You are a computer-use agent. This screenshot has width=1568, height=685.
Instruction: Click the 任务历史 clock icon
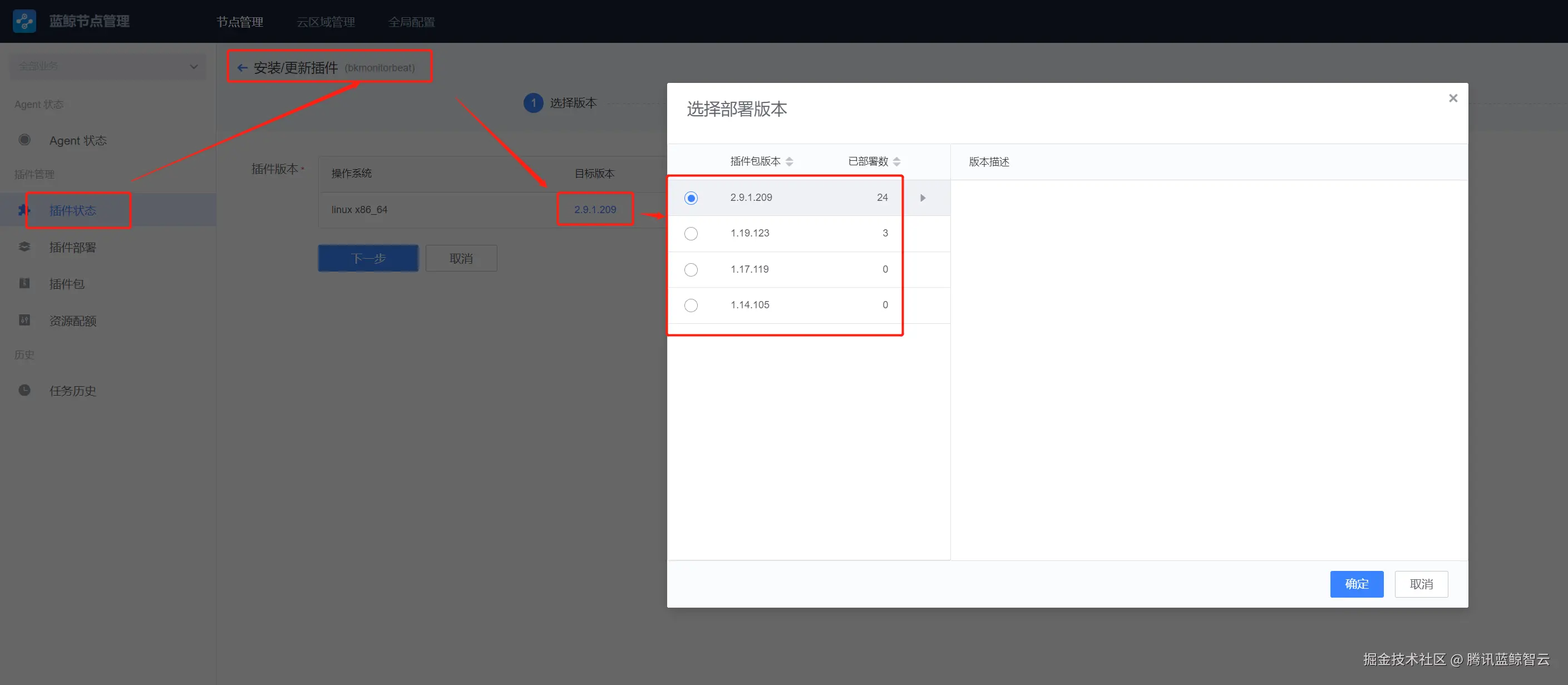[x=24, y=390]
